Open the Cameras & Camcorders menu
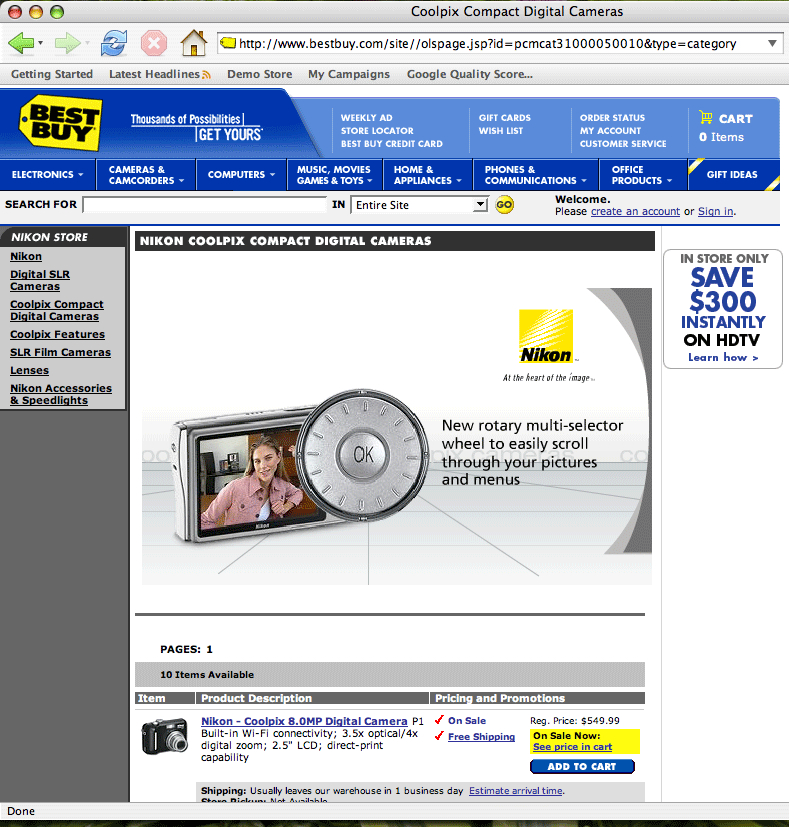This screenshot has height=827, width=789. (x=146, y=175)
